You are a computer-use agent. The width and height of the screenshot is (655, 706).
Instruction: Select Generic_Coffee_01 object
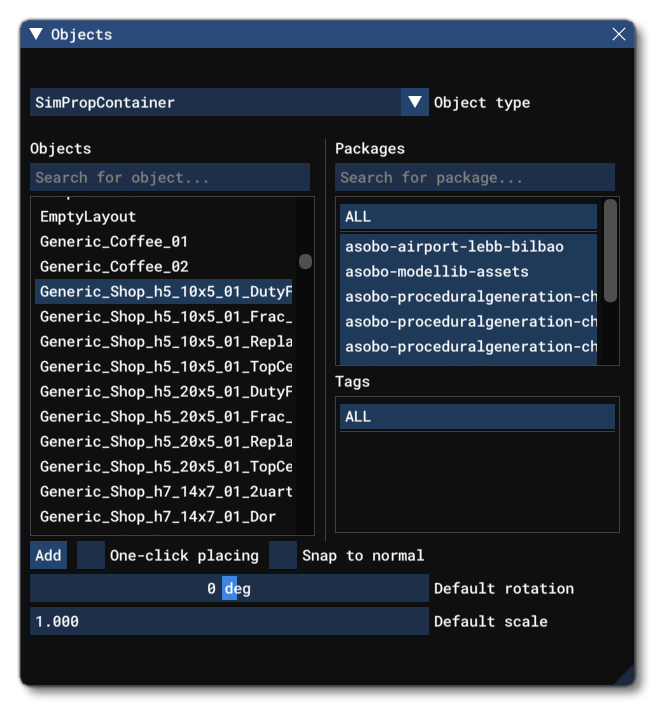click(163, 242)
